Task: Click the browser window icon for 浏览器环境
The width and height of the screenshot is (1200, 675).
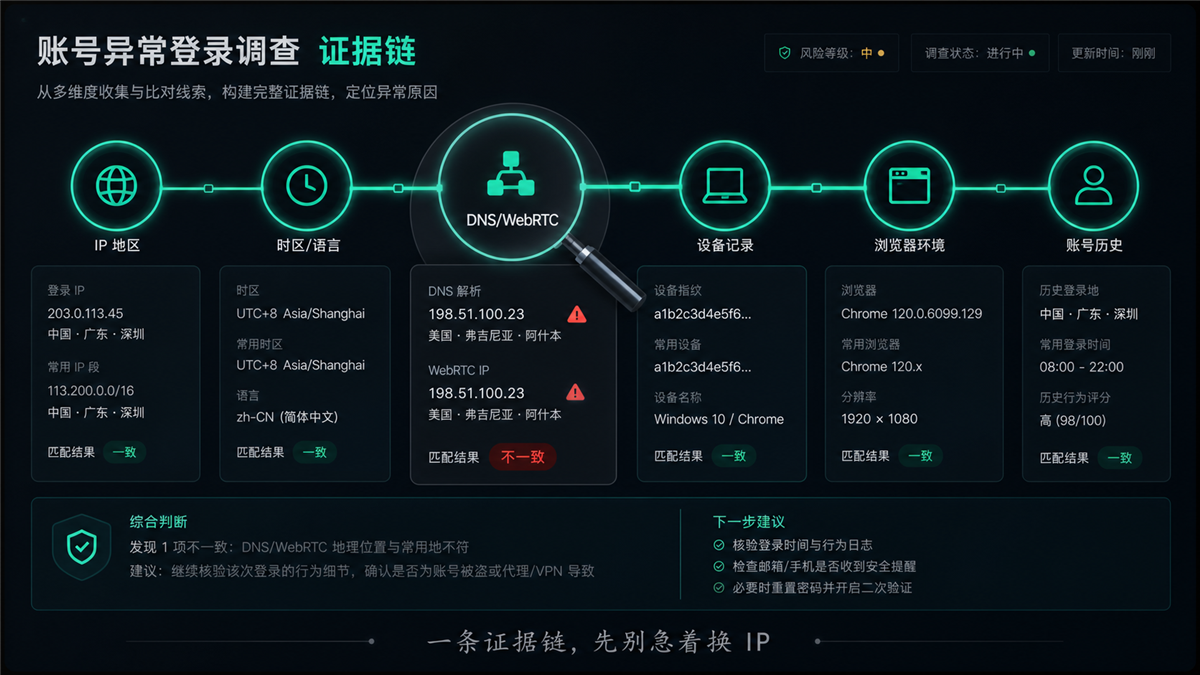Action: point(910,185)
